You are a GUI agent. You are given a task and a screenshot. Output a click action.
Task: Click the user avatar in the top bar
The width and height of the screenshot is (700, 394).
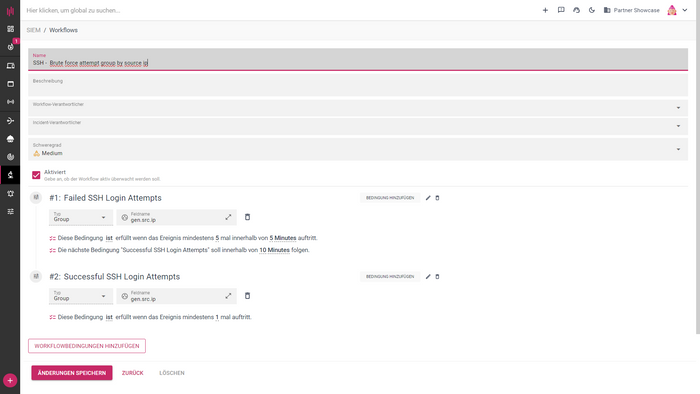(672, 10)
